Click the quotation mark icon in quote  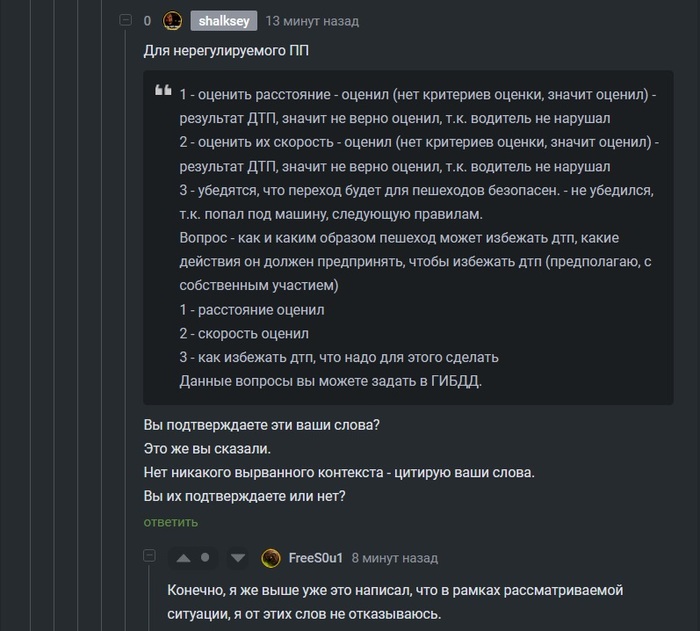(163, 93)
